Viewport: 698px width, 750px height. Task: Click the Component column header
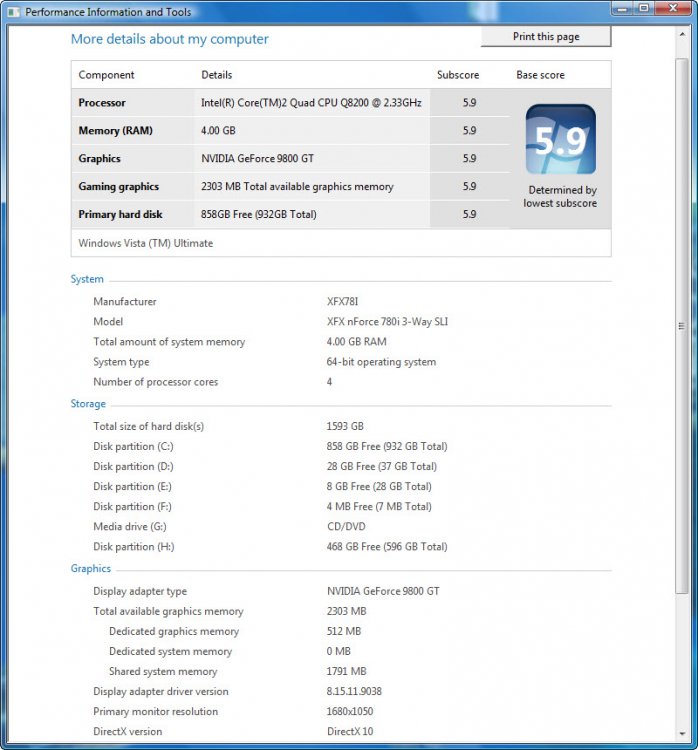(x=106, y=75)
